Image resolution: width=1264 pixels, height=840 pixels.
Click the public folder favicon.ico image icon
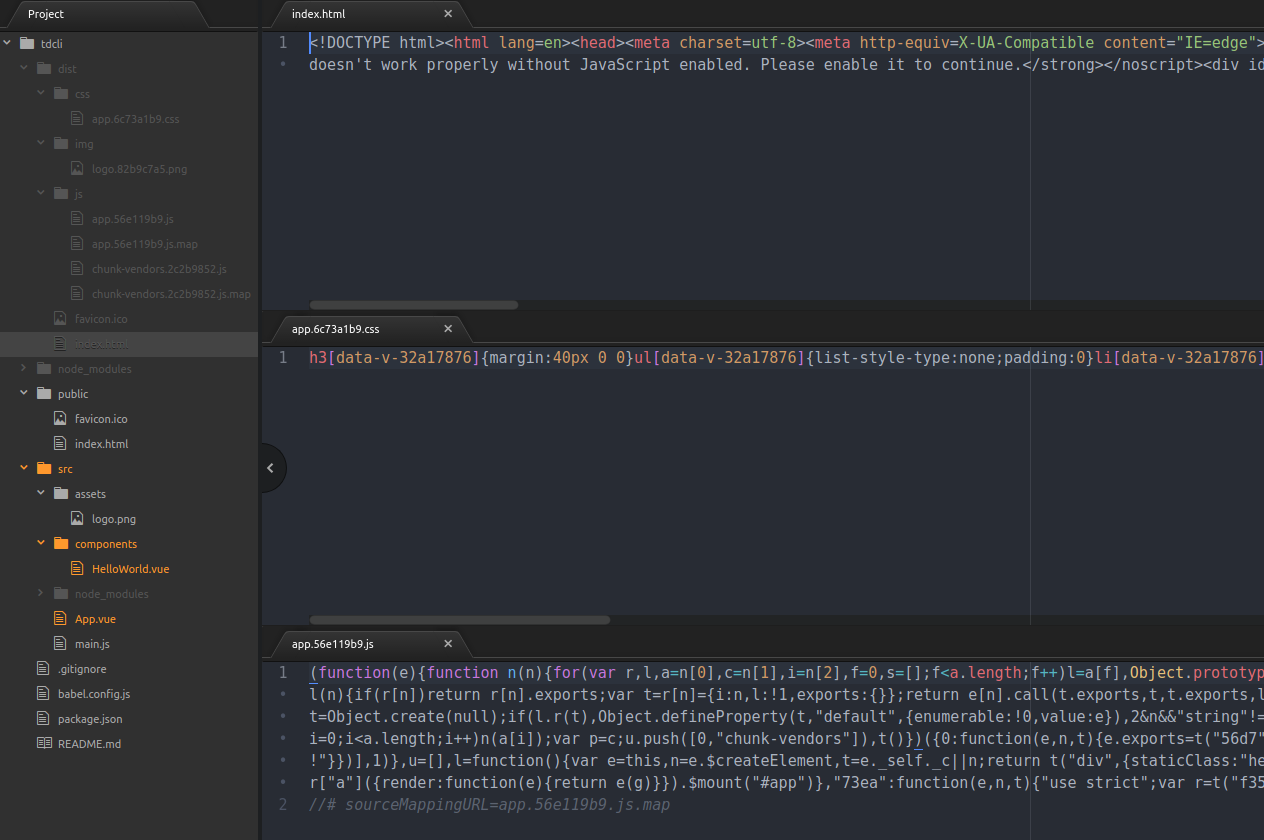pos(60,419)
